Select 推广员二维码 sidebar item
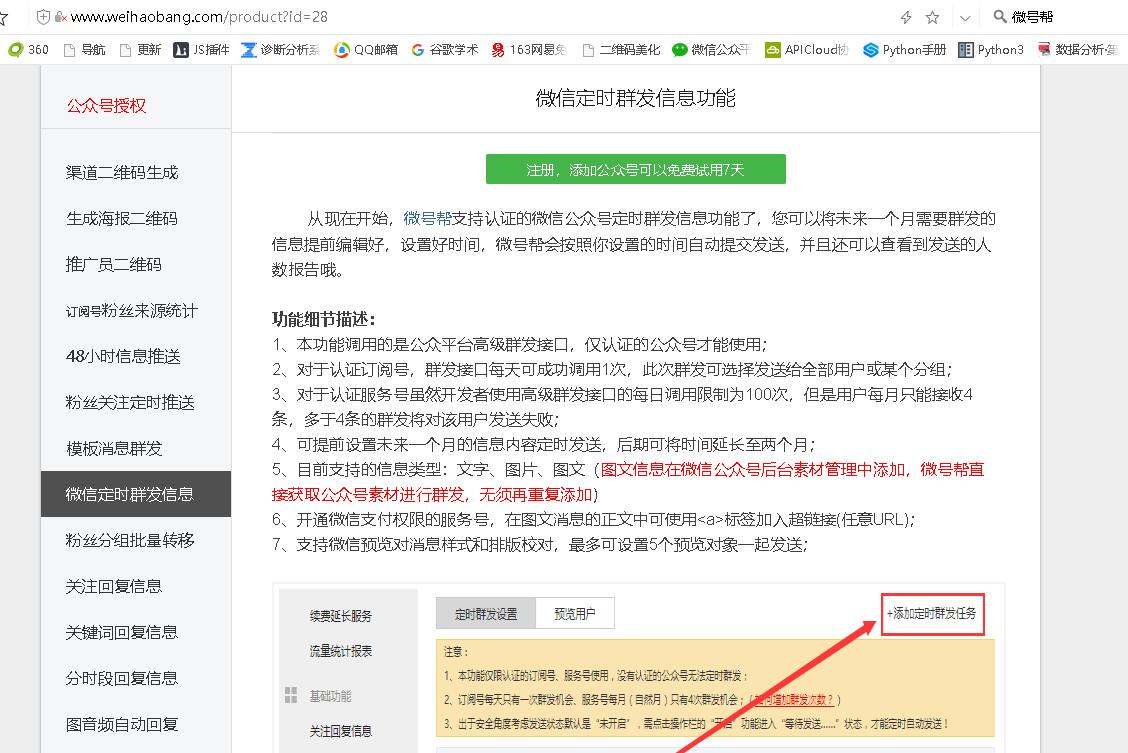This screenshot has width=1128, height=753. (x=114, y=265)
